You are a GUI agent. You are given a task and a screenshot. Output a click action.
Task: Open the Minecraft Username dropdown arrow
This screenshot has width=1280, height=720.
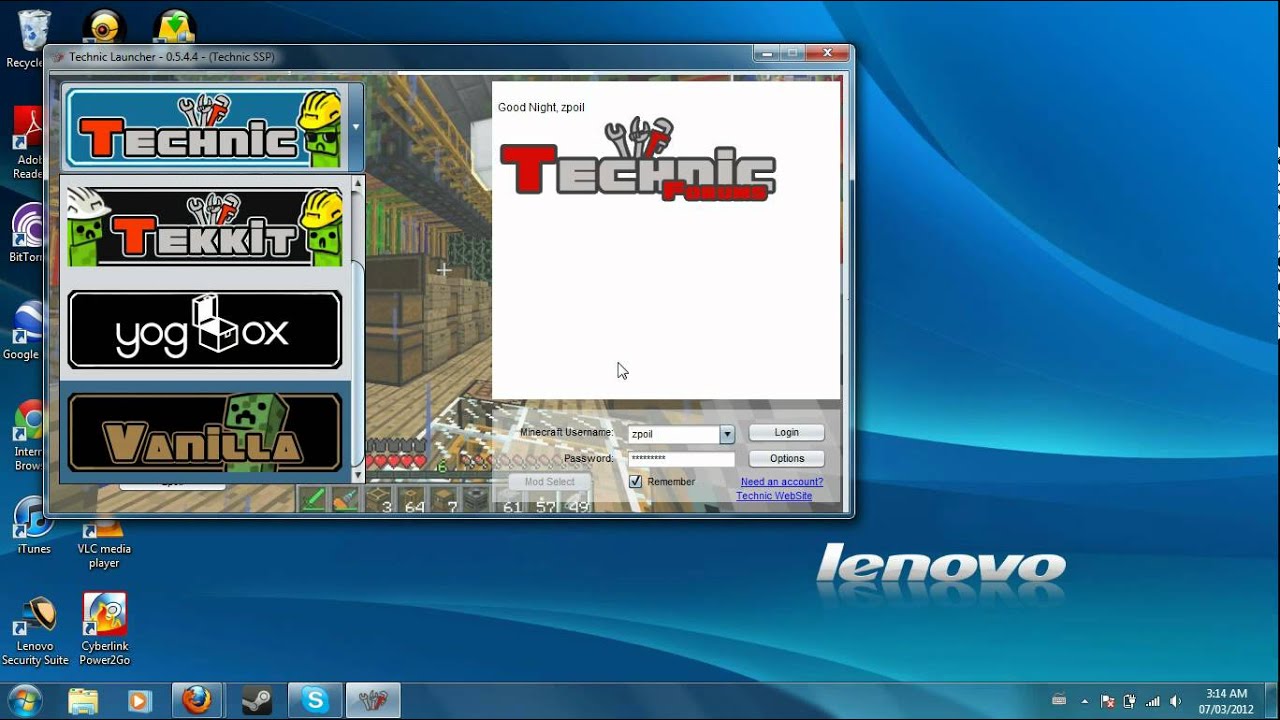[x=727, y=434]
